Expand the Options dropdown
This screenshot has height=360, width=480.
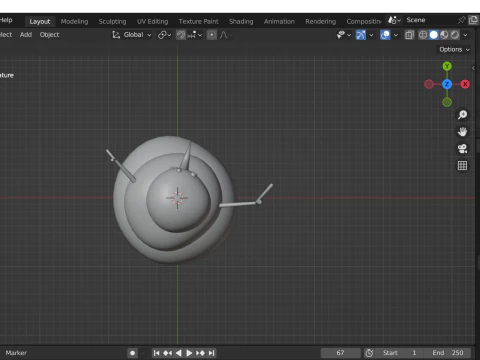454,49
